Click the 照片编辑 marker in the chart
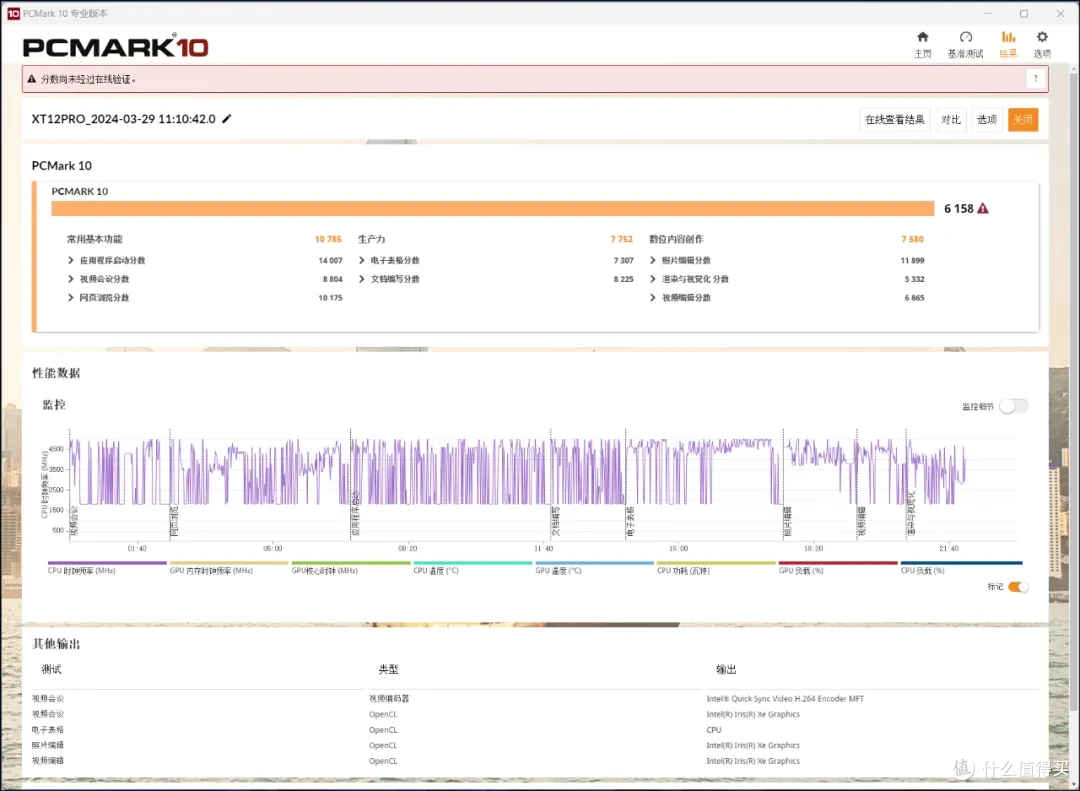Viewport: 1080px width, 791px height. click(x=788, y=522)
